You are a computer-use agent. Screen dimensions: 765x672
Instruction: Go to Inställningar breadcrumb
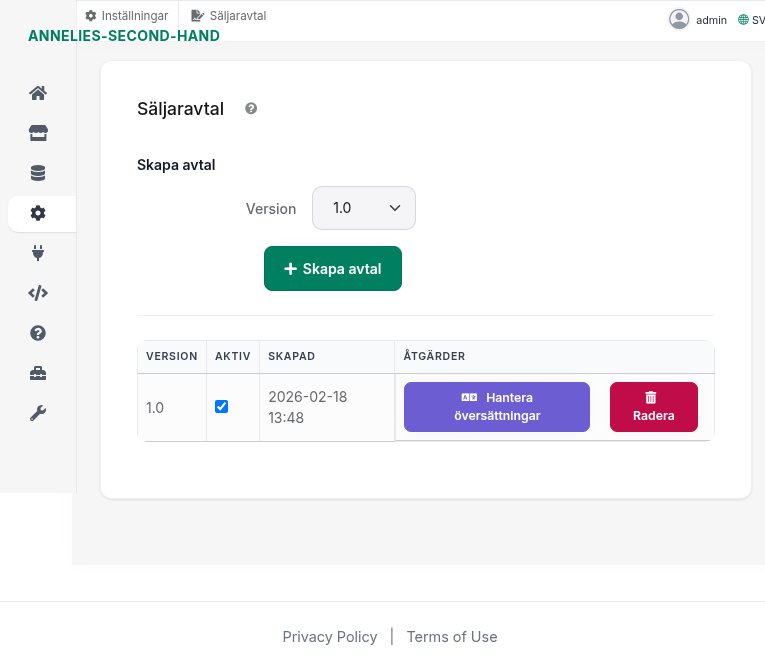click(126, 16)
